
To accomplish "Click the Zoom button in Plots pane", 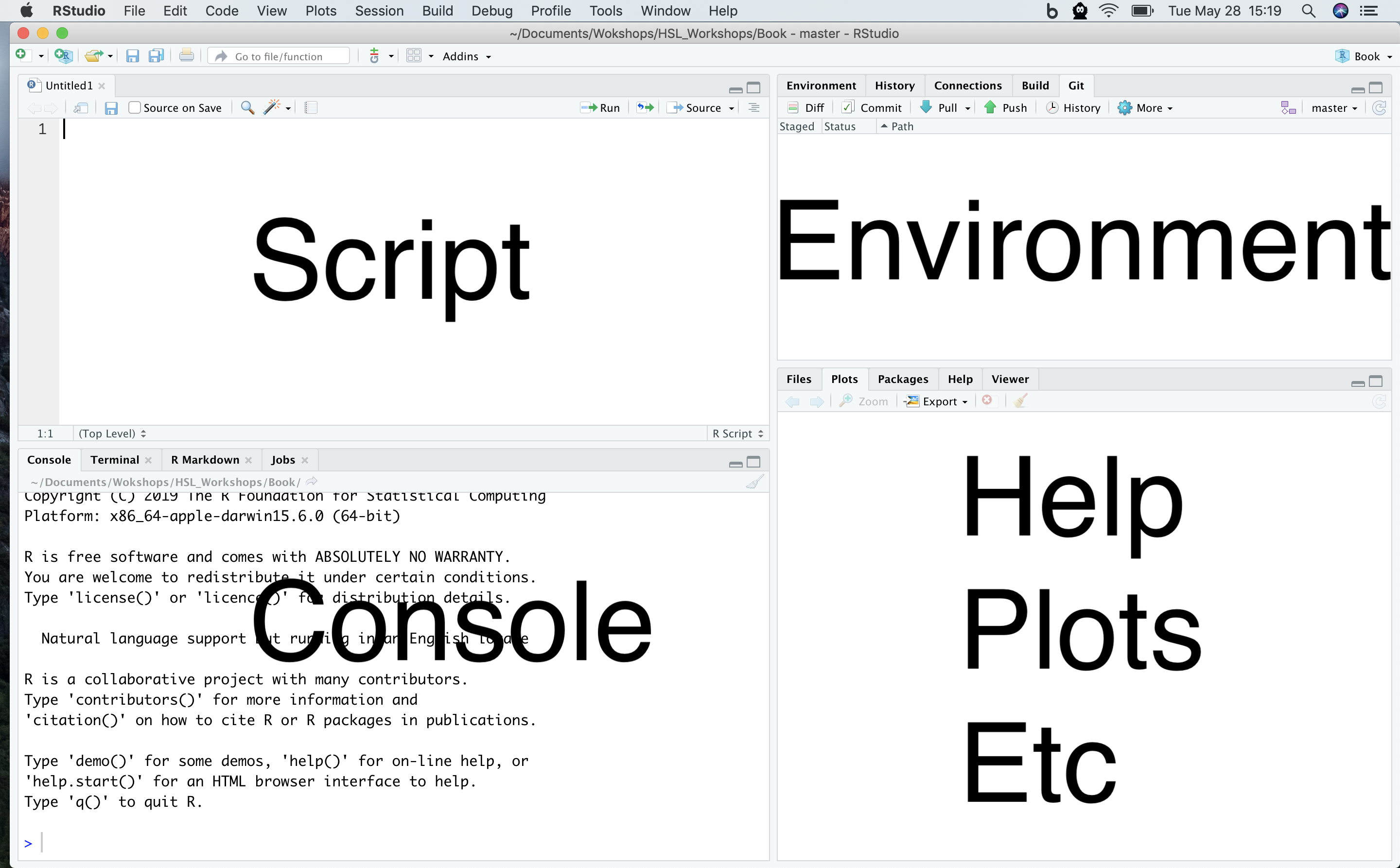I will click(x=863, y=401).
